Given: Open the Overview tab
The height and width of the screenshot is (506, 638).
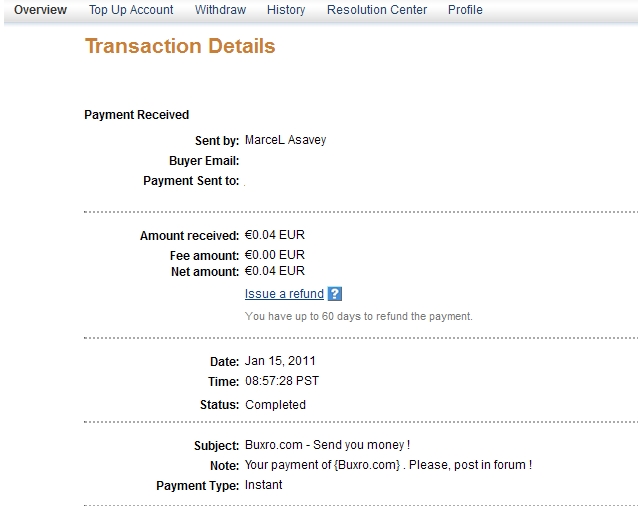Looking at the screenshot, I should 40,10.
